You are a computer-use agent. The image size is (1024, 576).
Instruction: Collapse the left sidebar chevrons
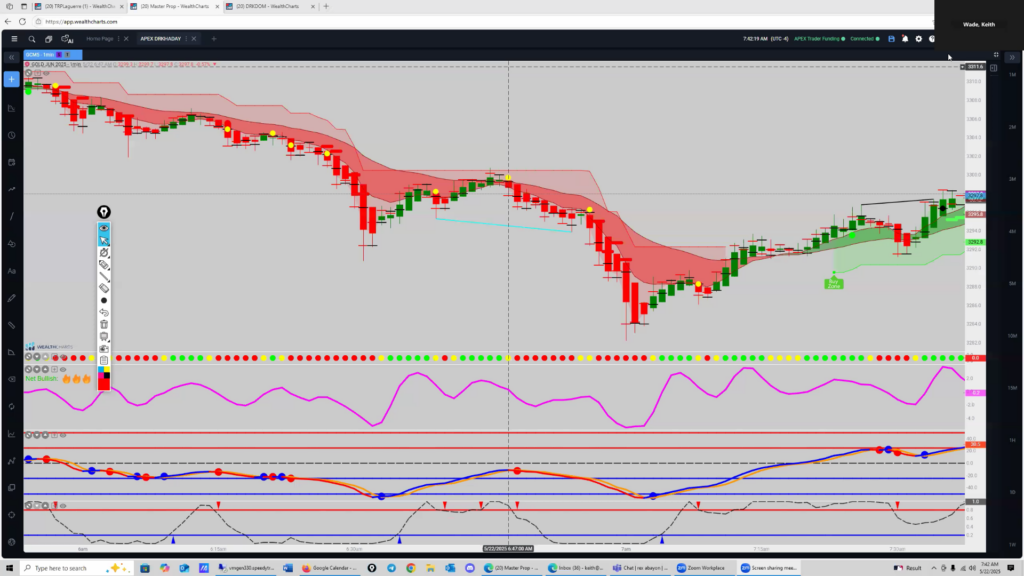12,57
